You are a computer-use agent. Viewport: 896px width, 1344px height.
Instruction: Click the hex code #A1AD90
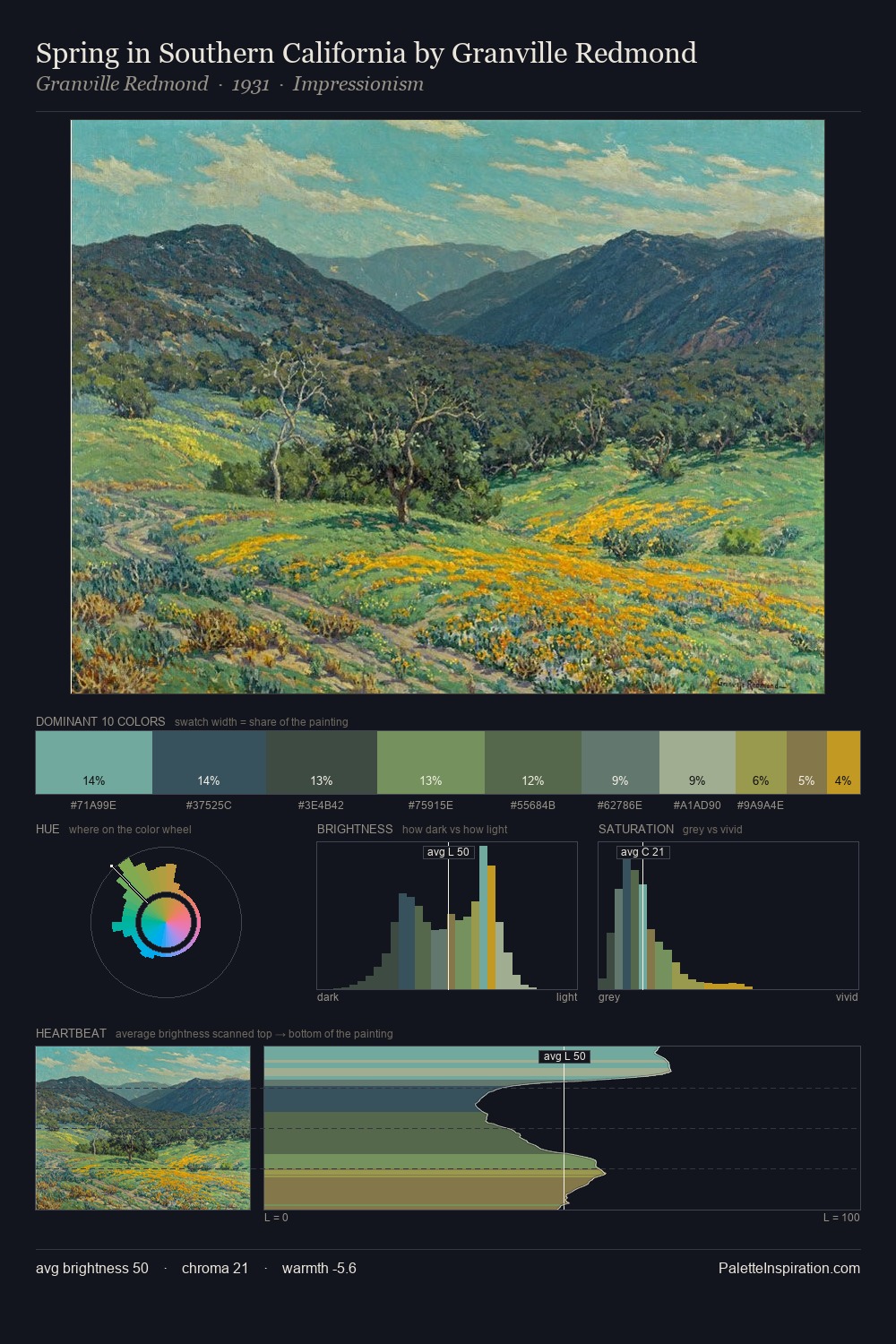coord(697,806)
